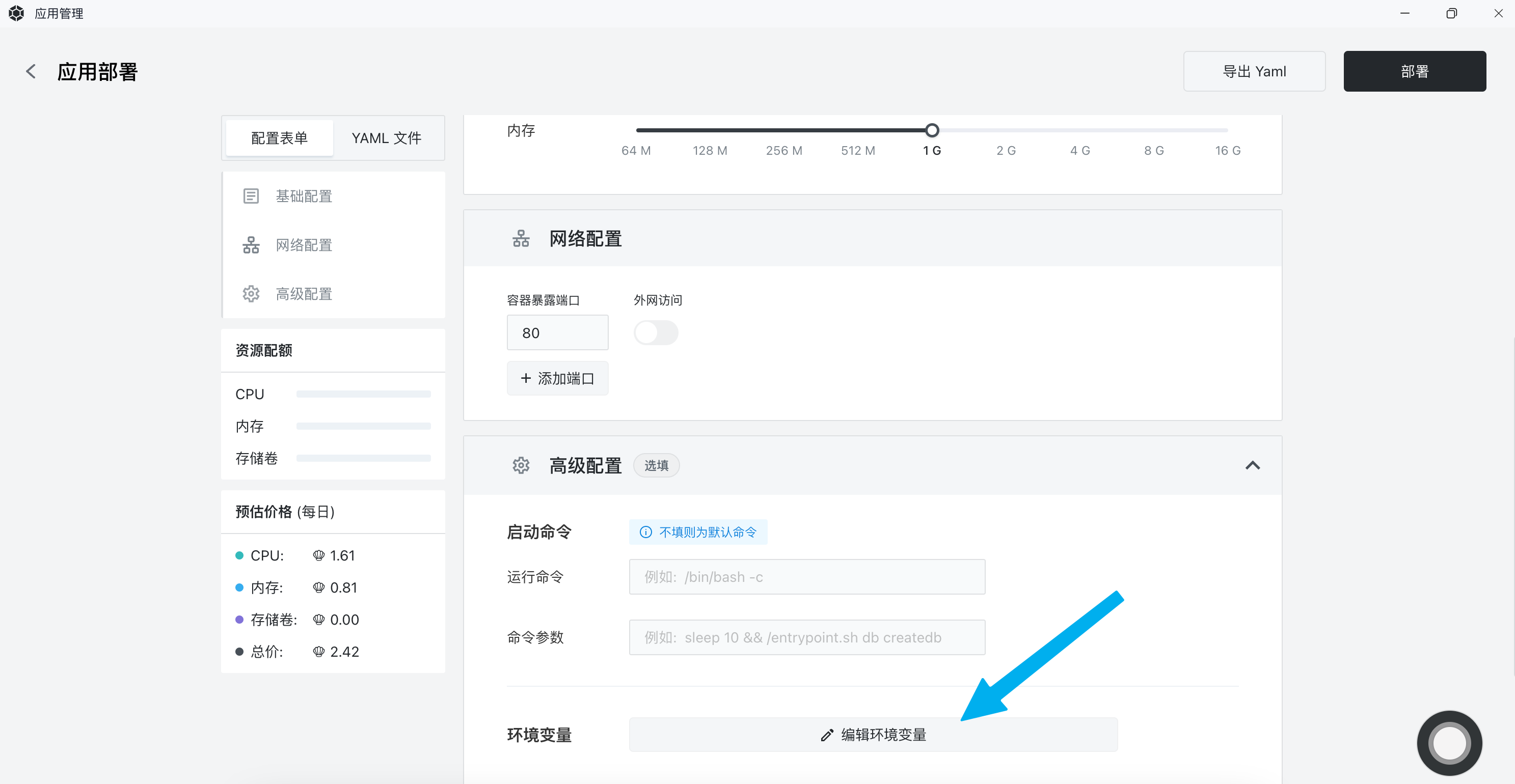The height and width of the screenshot is (784, 1515).
Task: Click the 部署 deploy button
Action: (1415, 71)
